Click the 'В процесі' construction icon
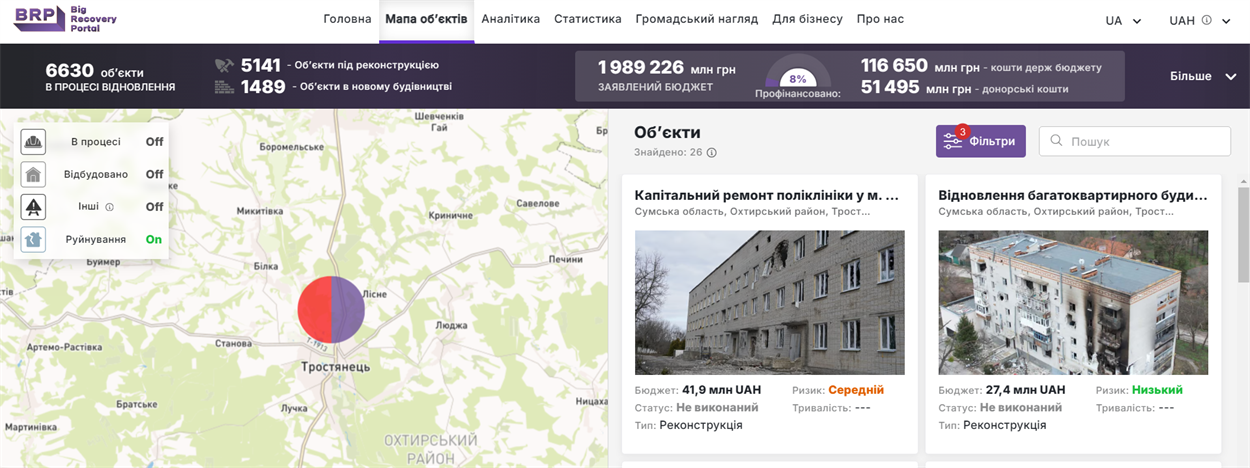This screenshot has height=468, width=1250. pyautogui.click(x=34, y=142)
